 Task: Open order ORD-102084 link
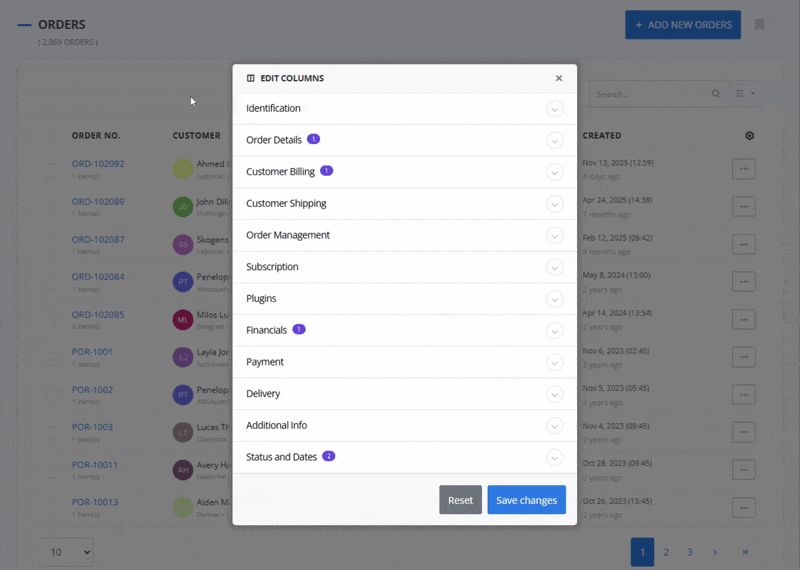pos(98,277)
